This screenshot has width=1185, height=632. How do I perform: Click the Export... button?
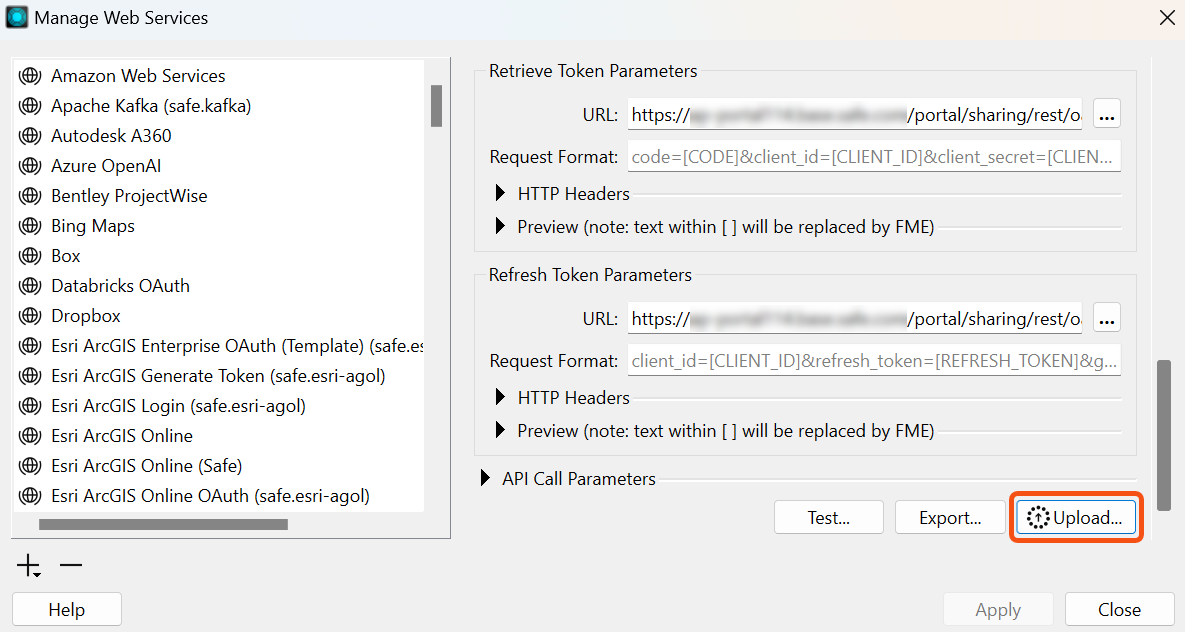950,518
